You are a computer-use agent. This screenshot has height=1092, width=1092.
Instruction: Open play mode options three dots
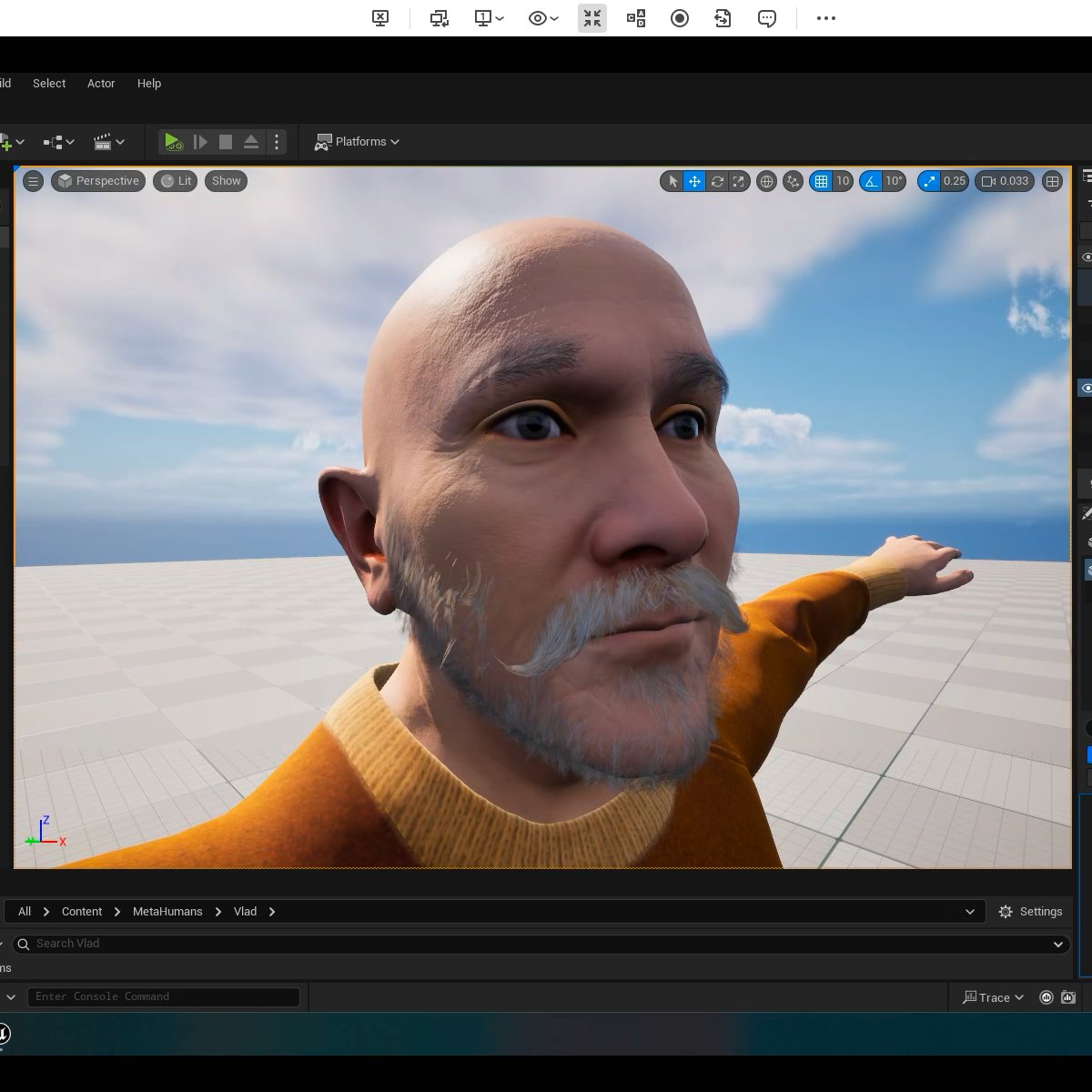[x=277, y=142]
